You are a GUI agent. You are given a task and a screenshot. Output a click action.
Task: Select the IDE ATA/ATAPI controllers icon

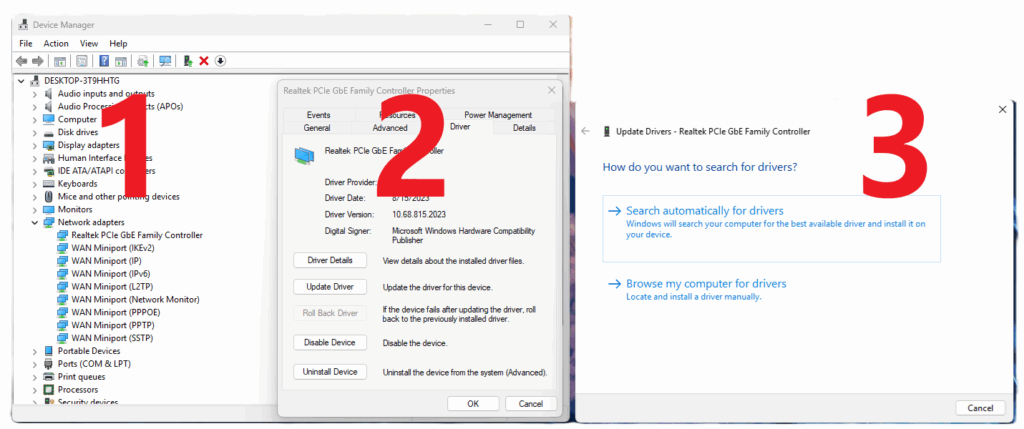coord(48,171)
